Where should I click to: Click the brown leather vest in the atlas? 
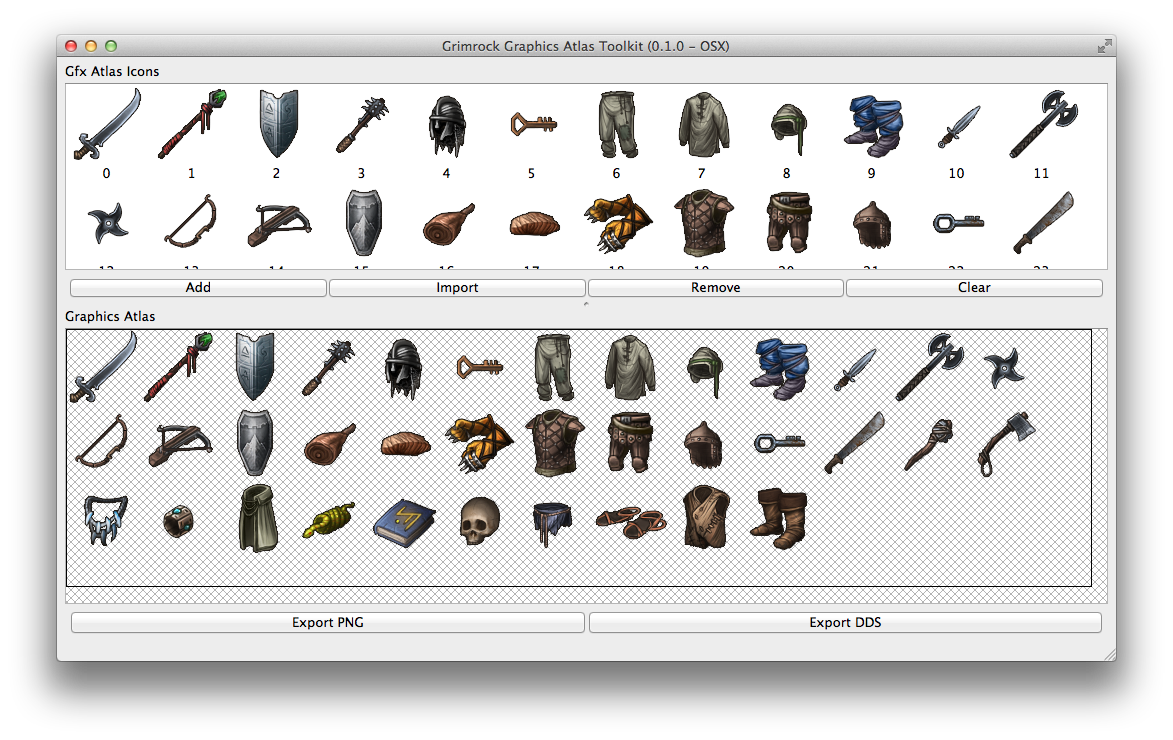point(707,517)
